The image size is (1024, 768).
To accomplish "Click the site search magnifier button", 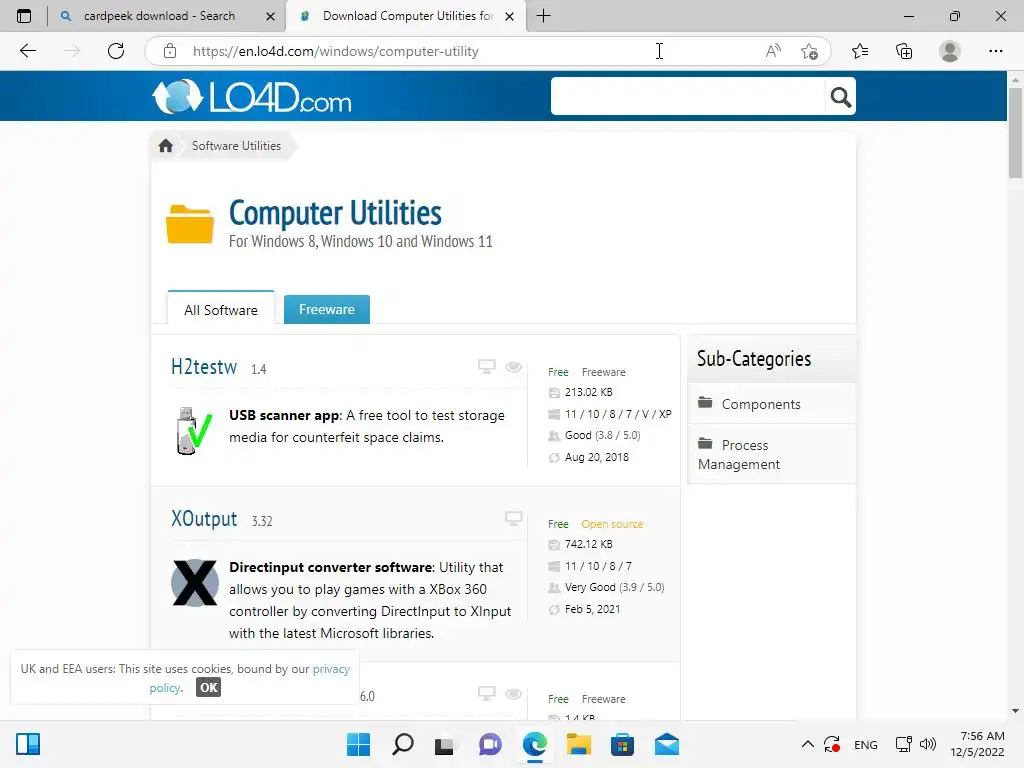I will tap(840, 97).
